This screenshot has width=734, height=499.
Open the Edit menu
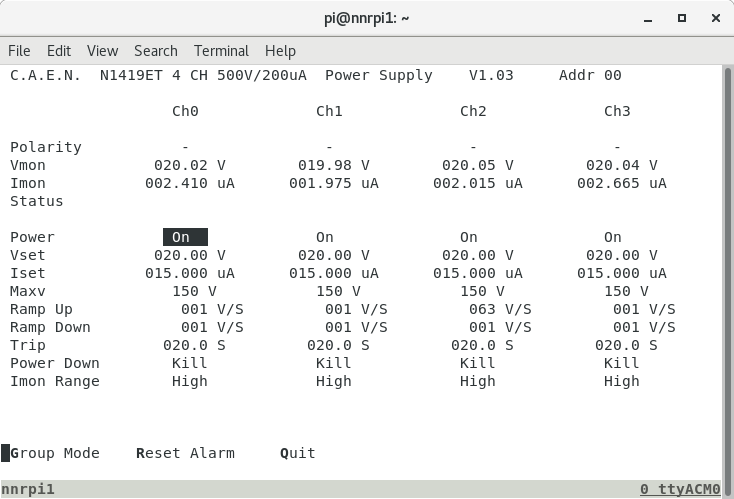[x=59, y=51]
